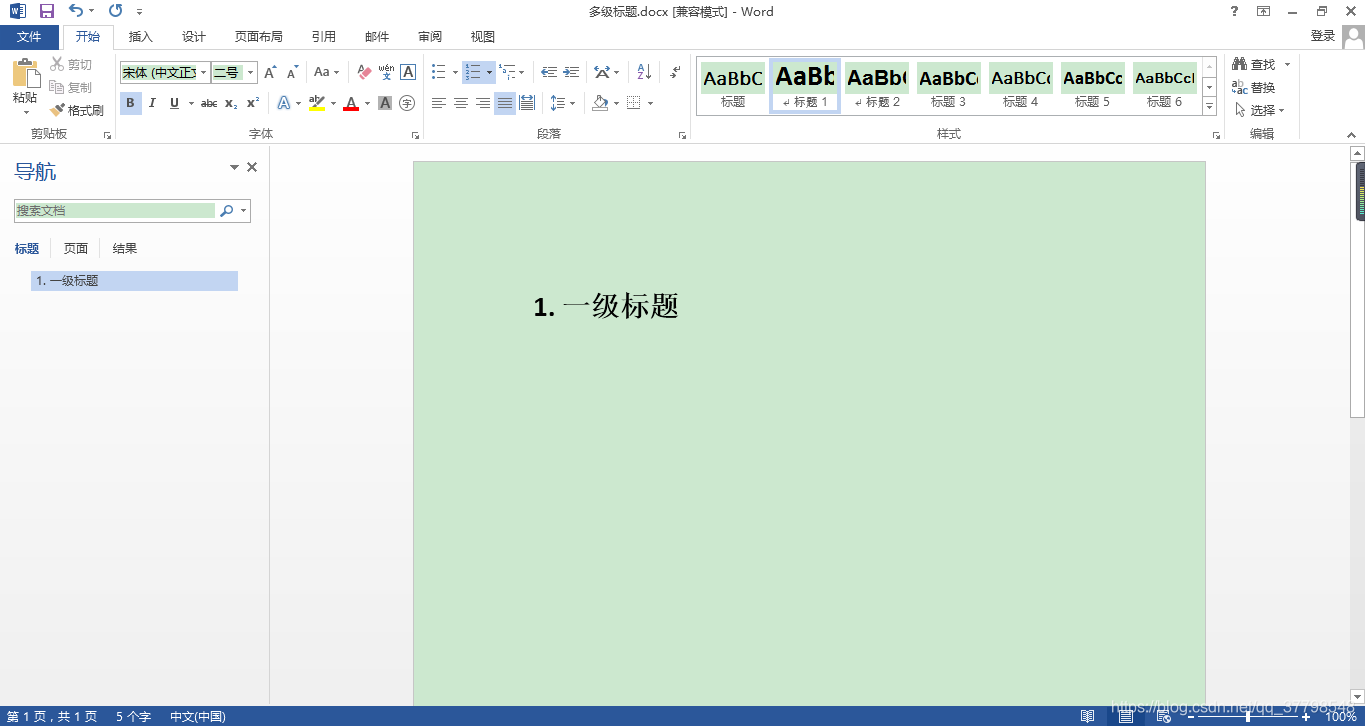Click 登录 (Sign in) link

click(x=1323, y=36)
